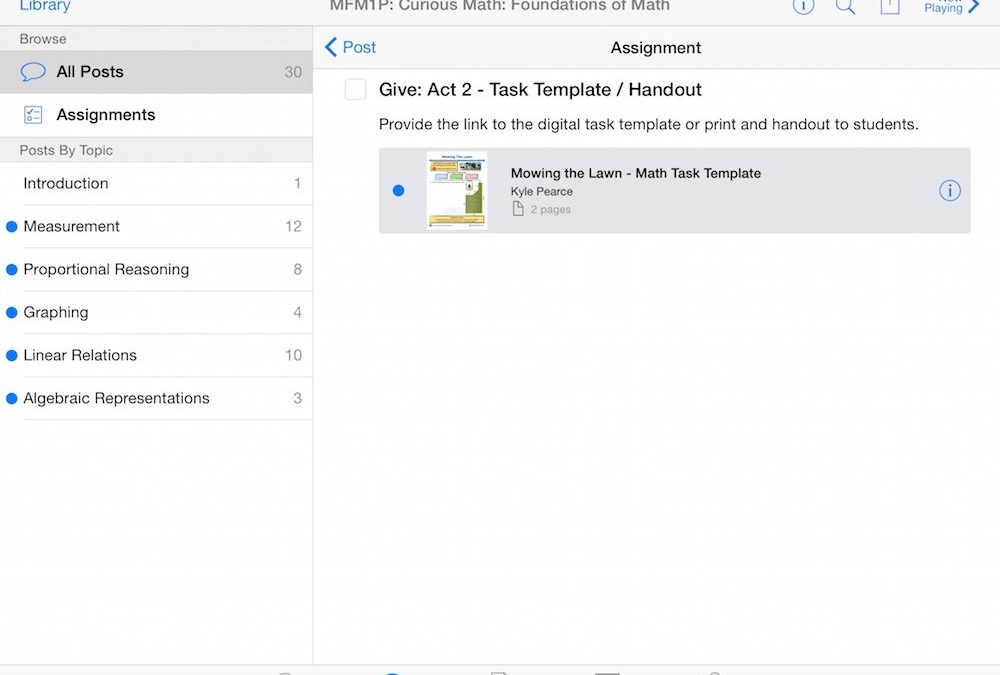Open Now Playing via the right chevron
This screenshot has width=1000, height=675.
pos(974,8)
